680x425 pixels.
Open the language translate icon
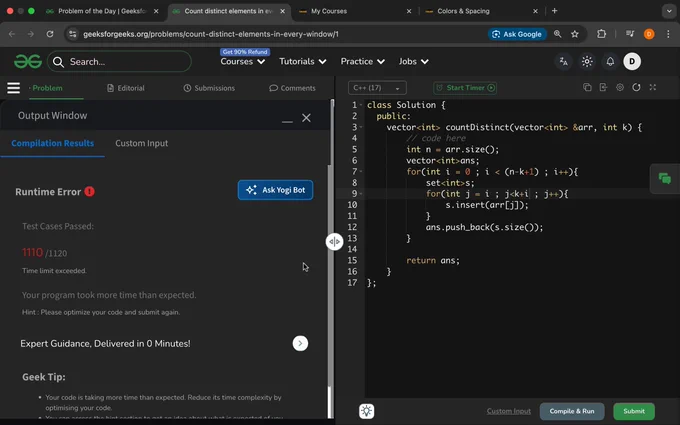pos(563,62)
